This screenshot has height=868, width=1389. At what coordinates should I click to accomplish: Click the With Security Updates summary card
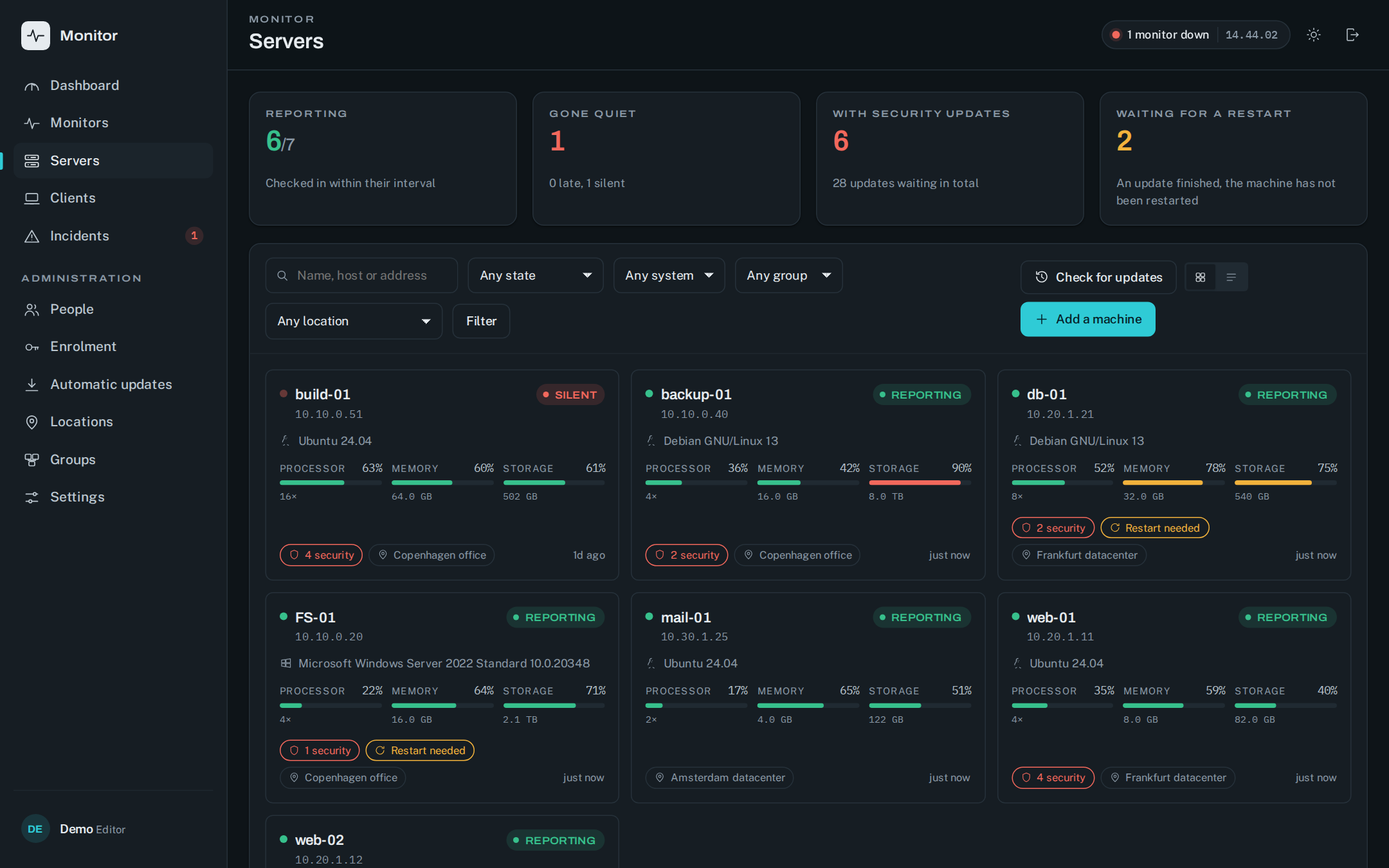950,159
